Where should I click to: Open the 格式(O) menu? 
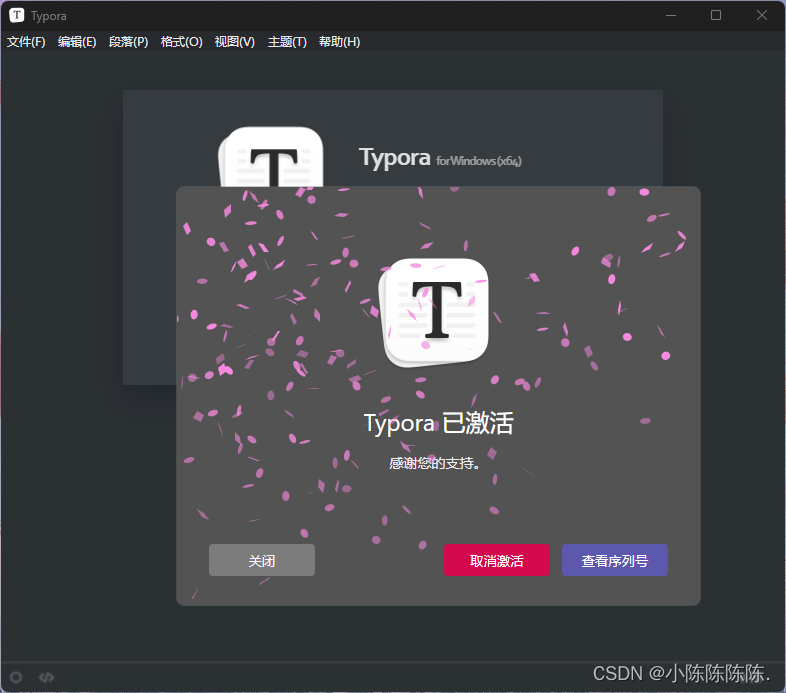point(181,42)
